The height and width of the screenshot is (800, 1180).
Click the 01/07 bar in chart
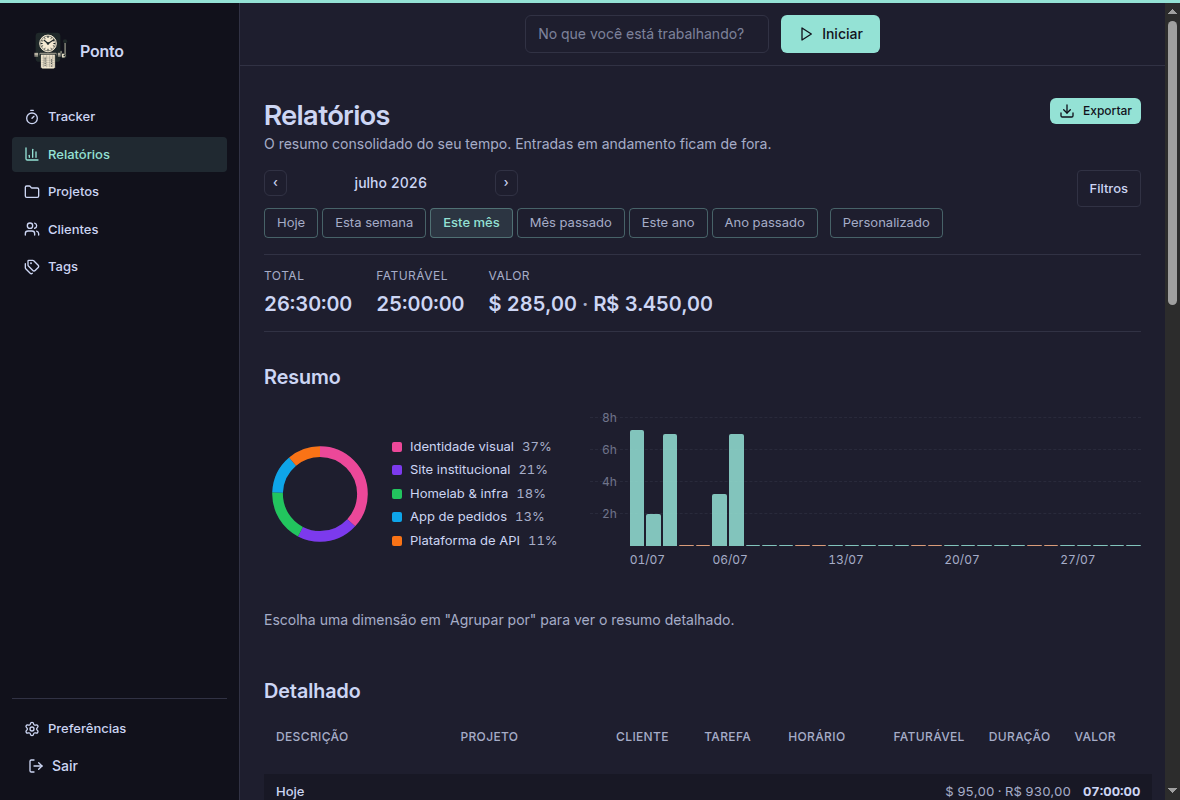[637, 488]
